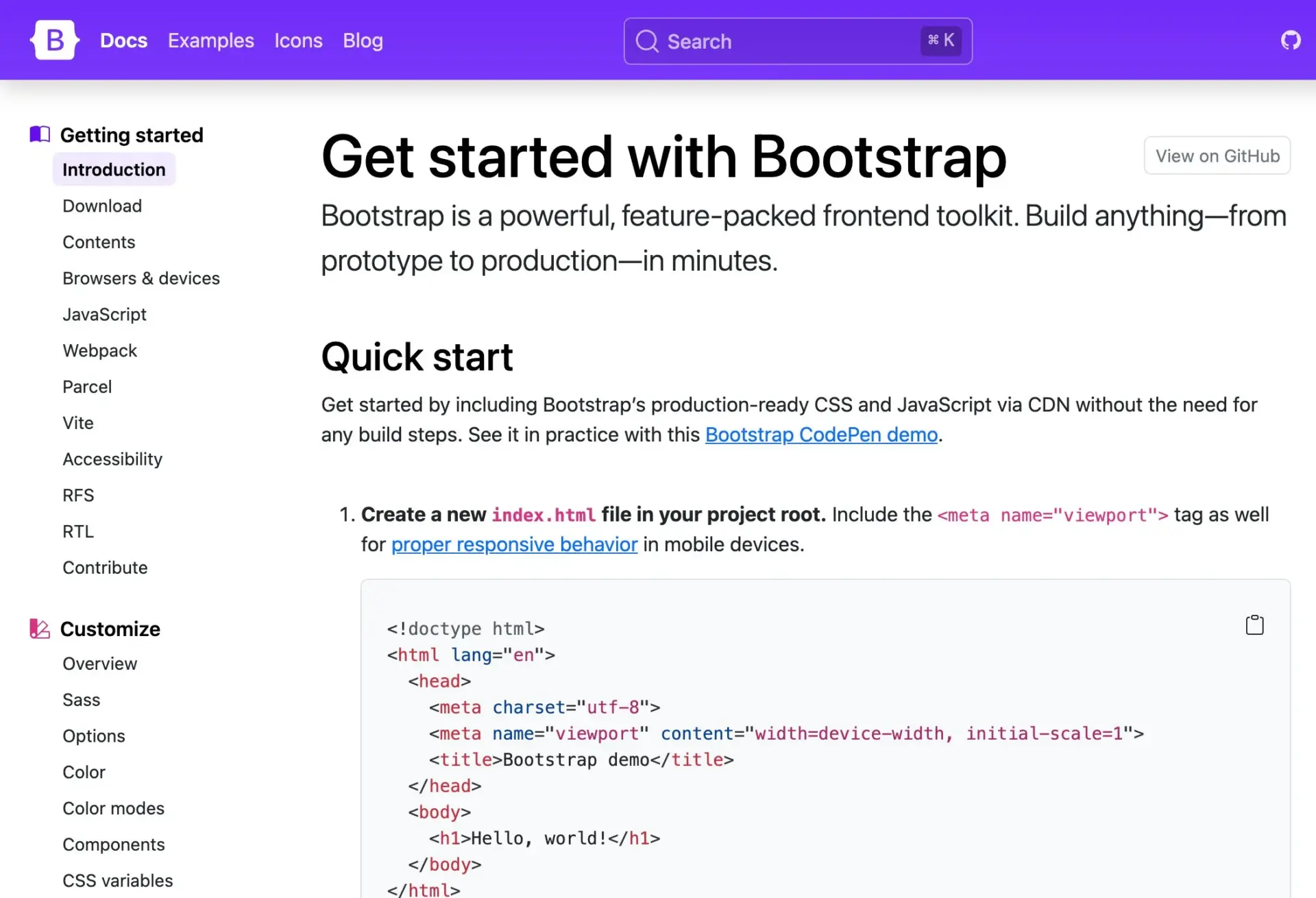Go to Browsers & devices page
The height and width of the screenshot is (898, 1316).
[x=141, y=278]
